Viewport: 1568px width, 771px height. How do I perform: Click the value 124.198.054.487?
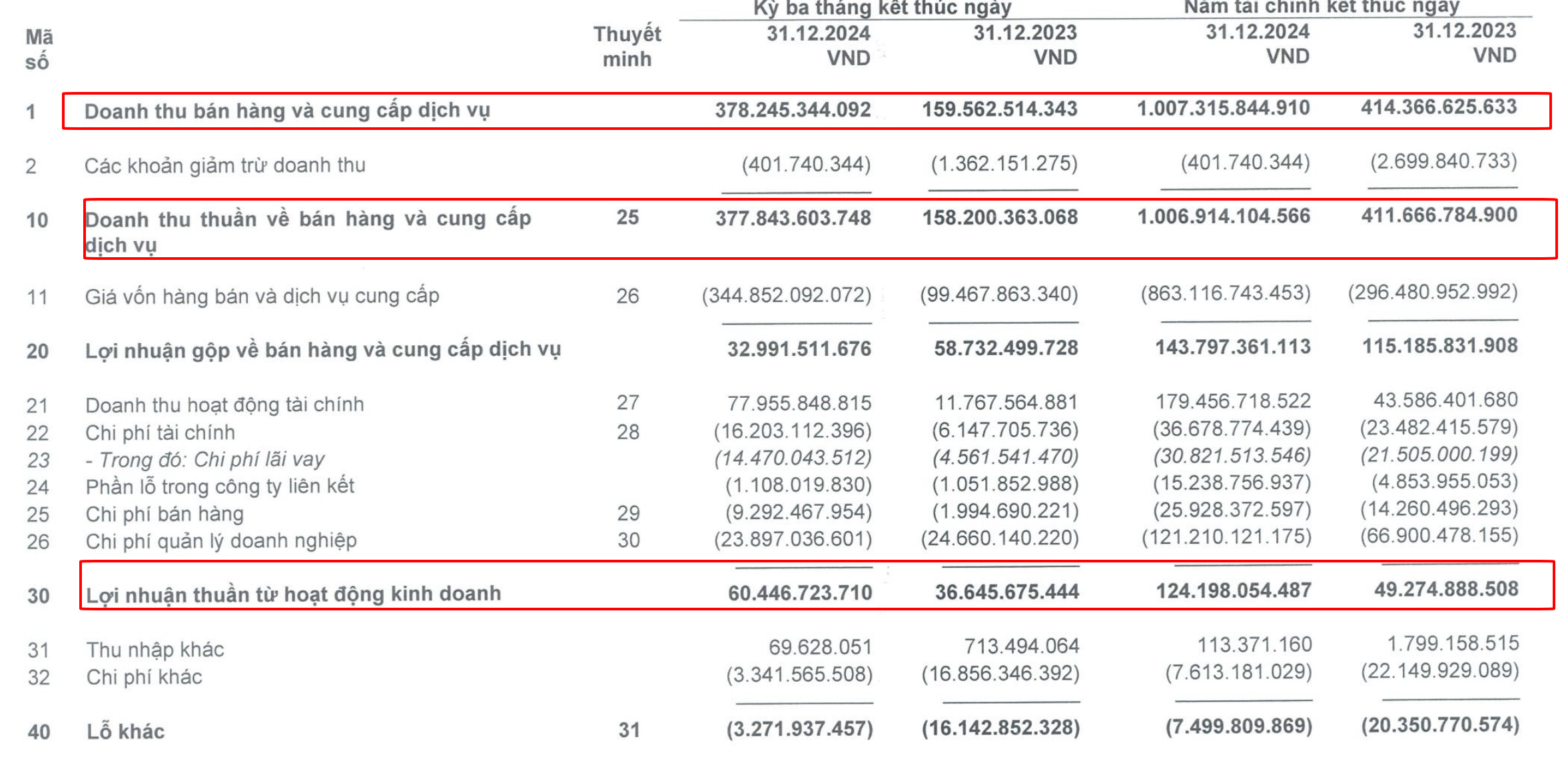[x=1233, y=591]
